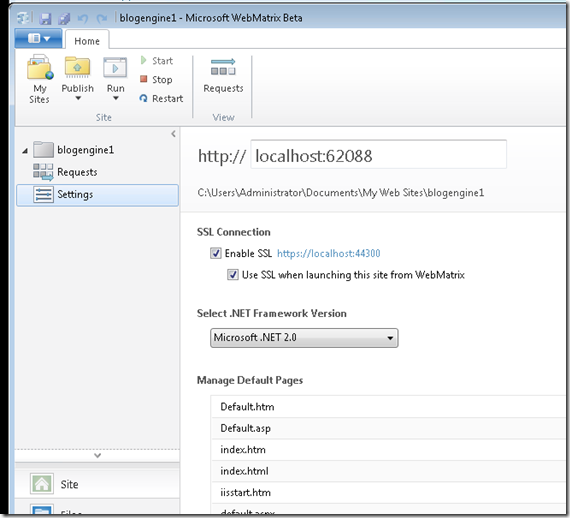Open the Run dropdown arrow
Image resolution: width=570 pixels, height=518 pixels.
pyautogui.click(x=116, y=98)
